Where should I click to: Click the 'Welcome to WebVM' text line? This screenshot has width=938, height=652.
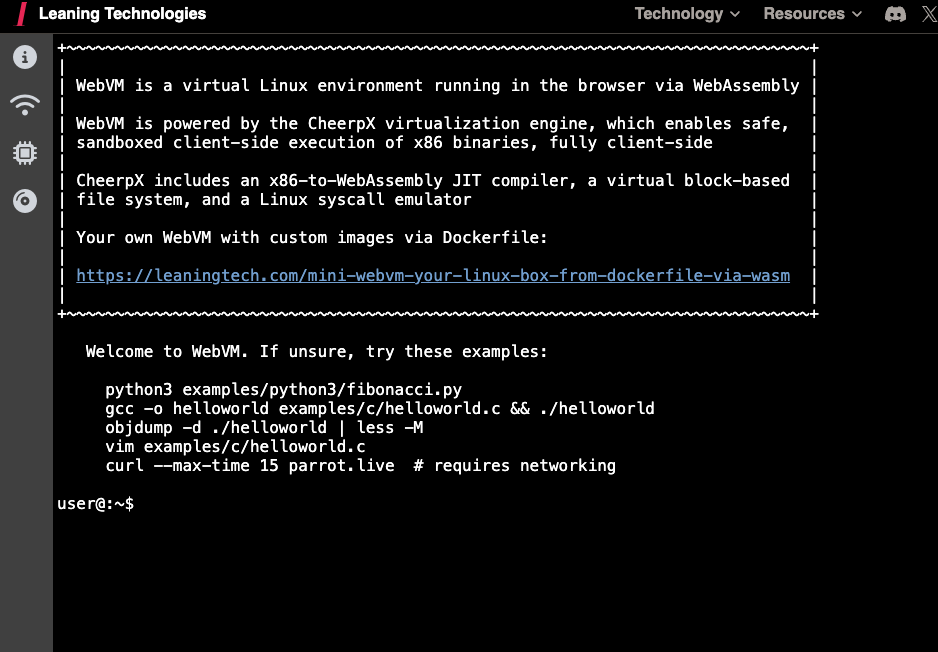[x=316, y=352]
